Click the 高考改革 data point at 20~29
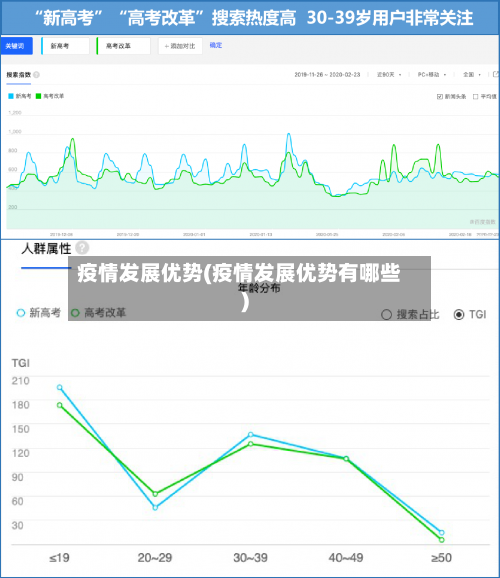500x578 pixels. 155,494
